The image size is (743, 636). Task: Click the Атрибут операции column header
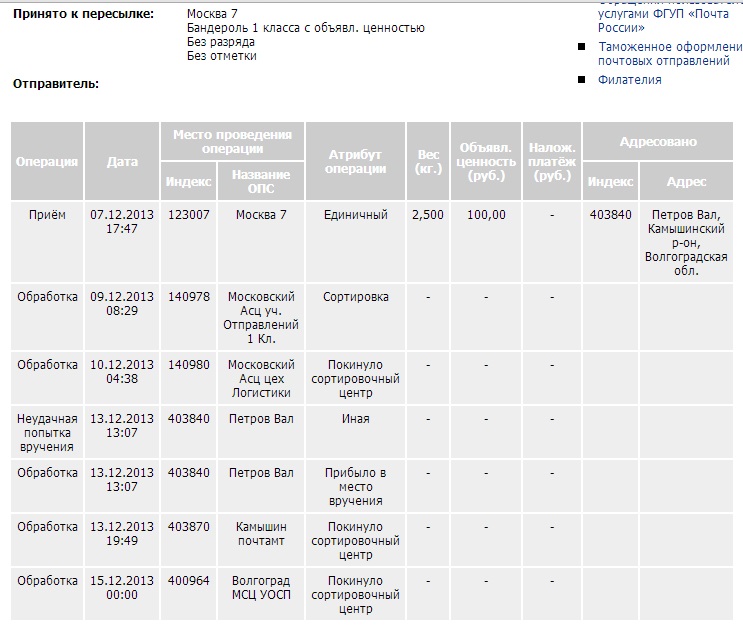pyautogui.click(x=355, y=162)
